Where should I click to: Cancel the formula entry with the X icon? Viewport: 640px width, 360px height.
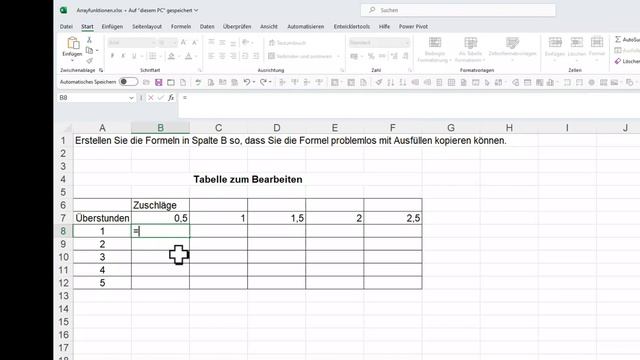(x=151, y=98)
